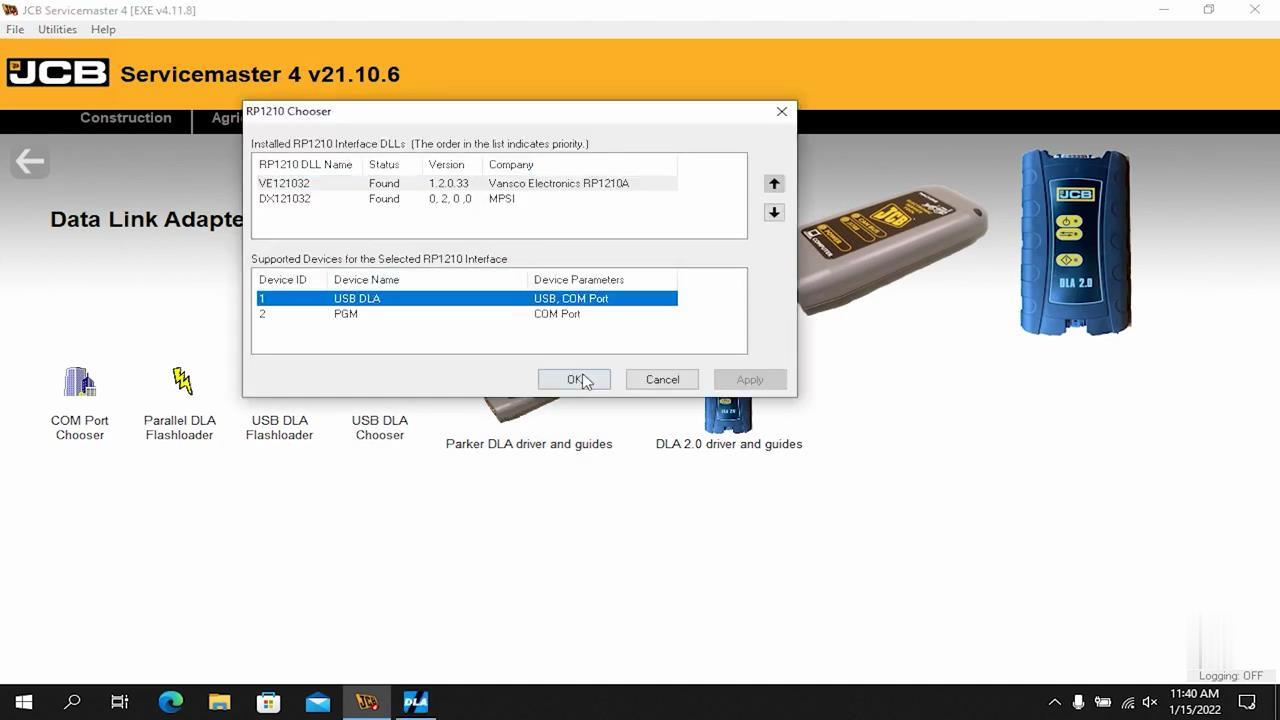This screenshot has width=1280, height=720.
Task: Switch to the Construction tab
Action: [126, 118]
